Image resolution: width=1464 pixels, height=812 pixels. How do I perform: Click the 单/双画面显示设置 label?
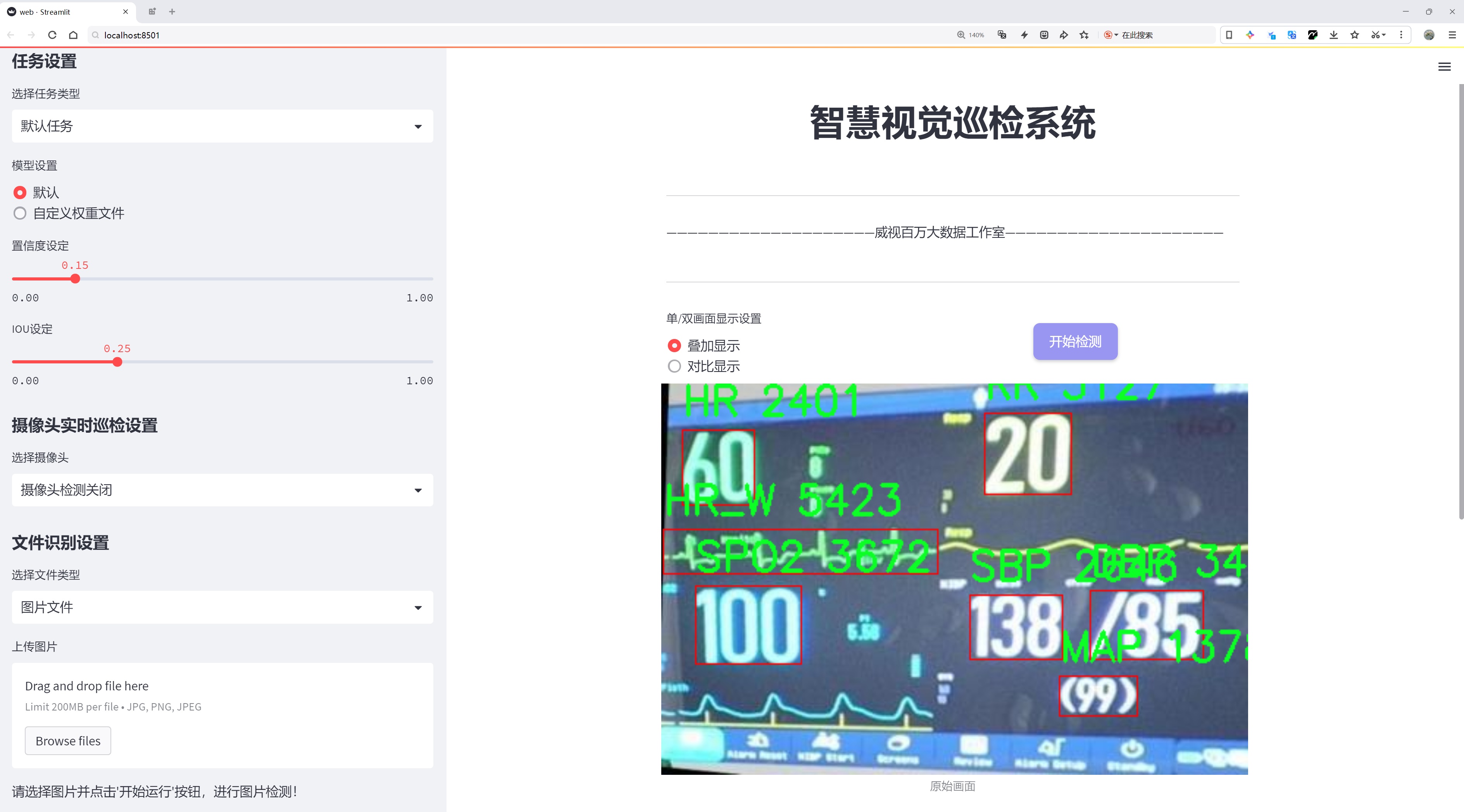point(714,319)
